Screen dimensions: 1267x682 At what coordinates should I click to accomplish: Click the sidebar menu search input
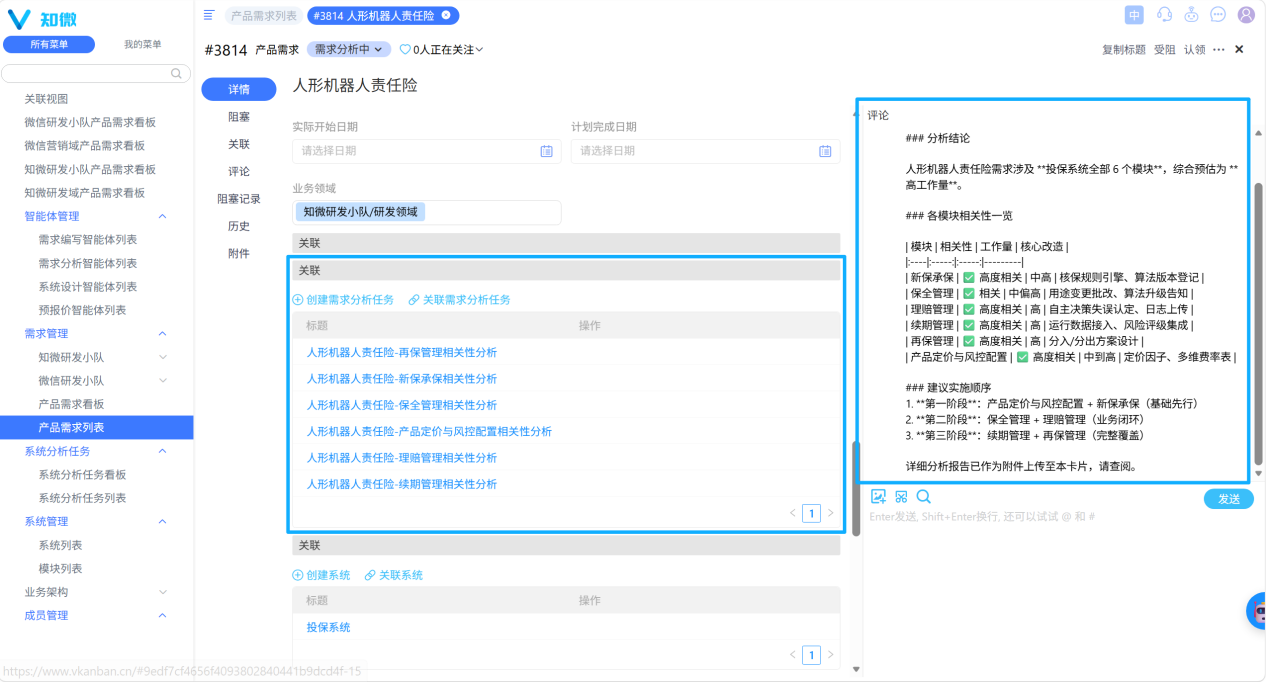pos(96,73)
